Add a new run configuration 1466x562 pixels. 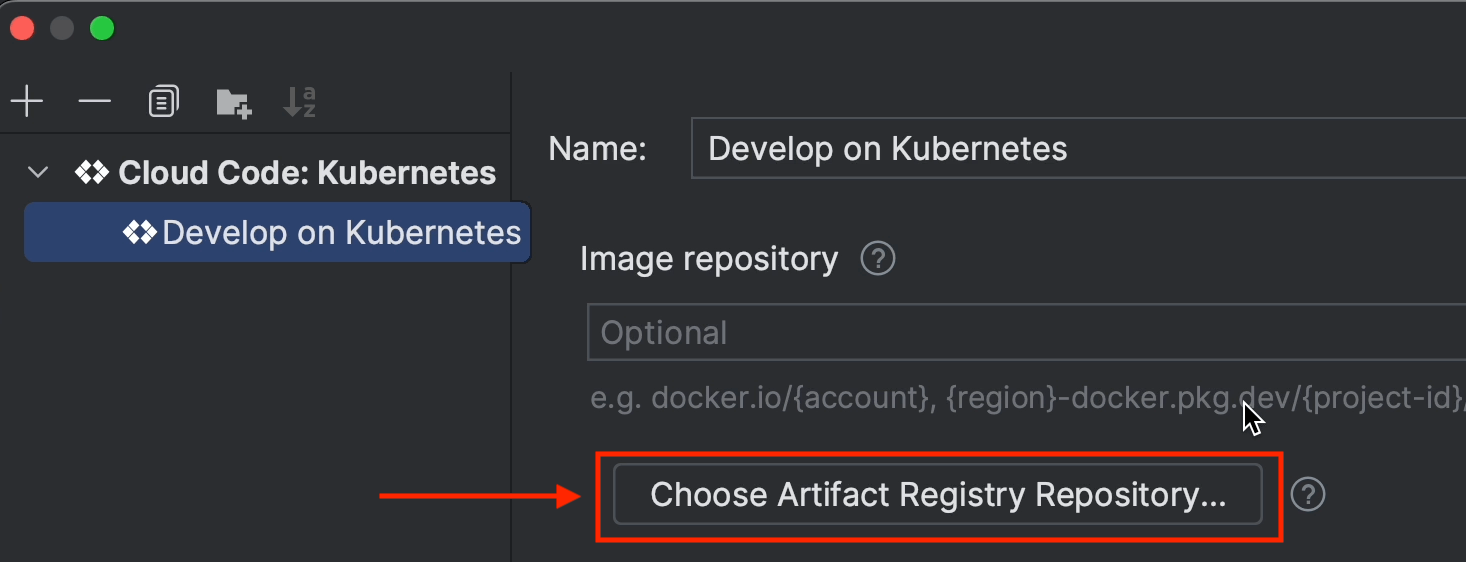pyautogui.click(x=26, y=102)
